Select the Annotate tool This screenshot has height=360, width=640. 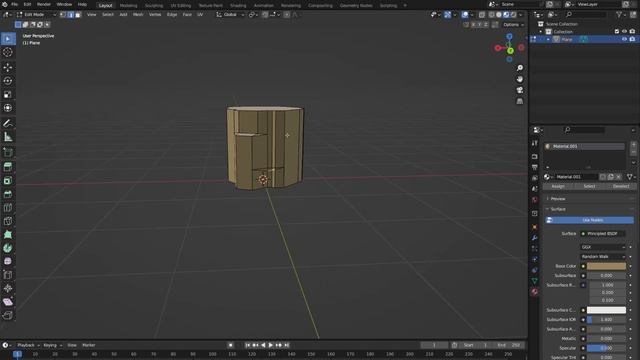click(x=8, y=123)
